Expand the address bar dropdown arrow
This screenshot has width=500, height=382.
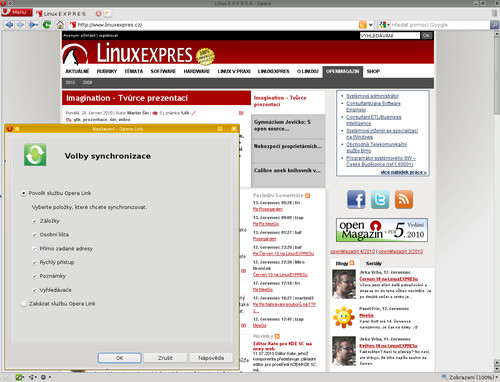(371, 25)
